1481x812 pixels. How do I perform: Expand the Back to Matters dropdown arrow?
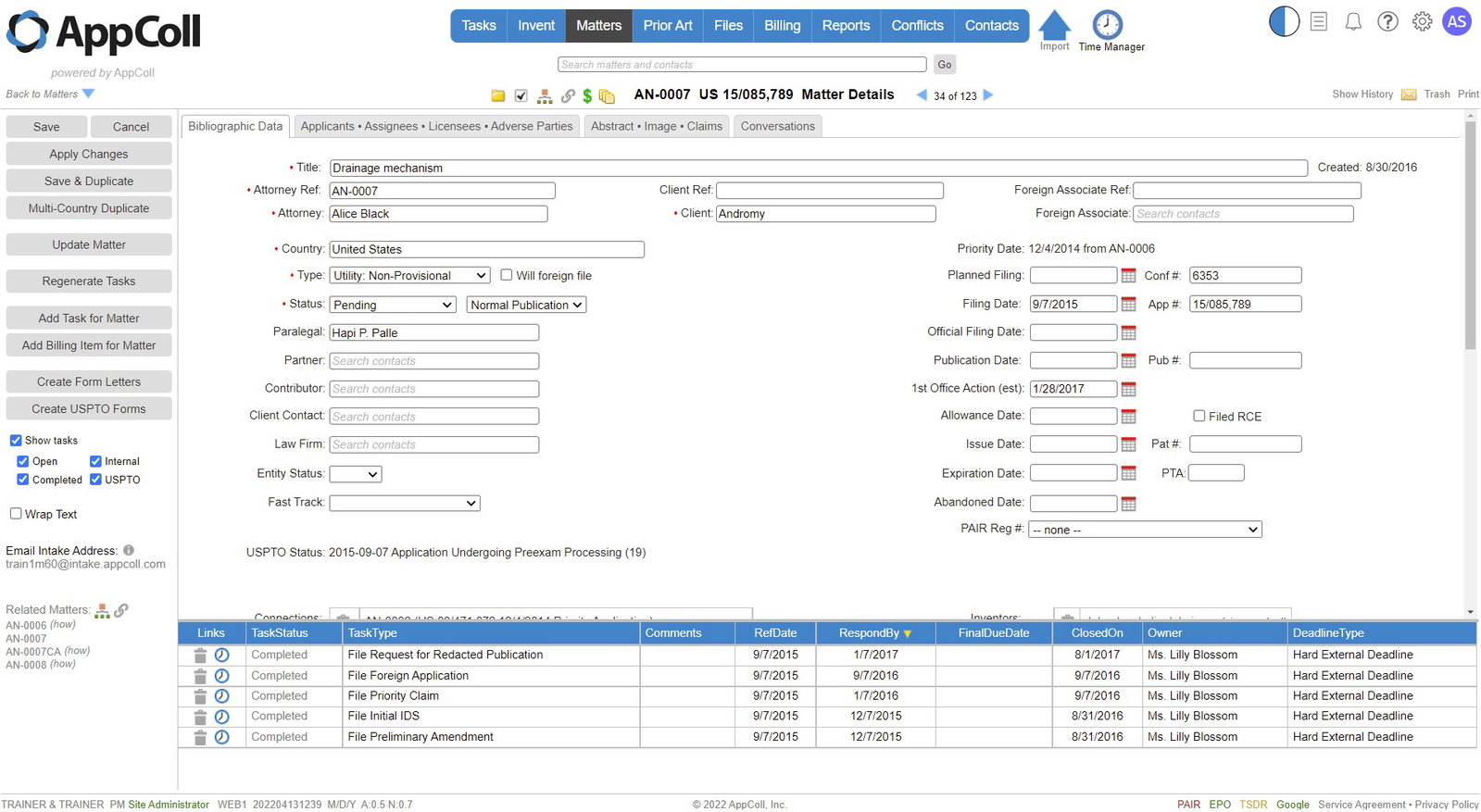point(89,94)
